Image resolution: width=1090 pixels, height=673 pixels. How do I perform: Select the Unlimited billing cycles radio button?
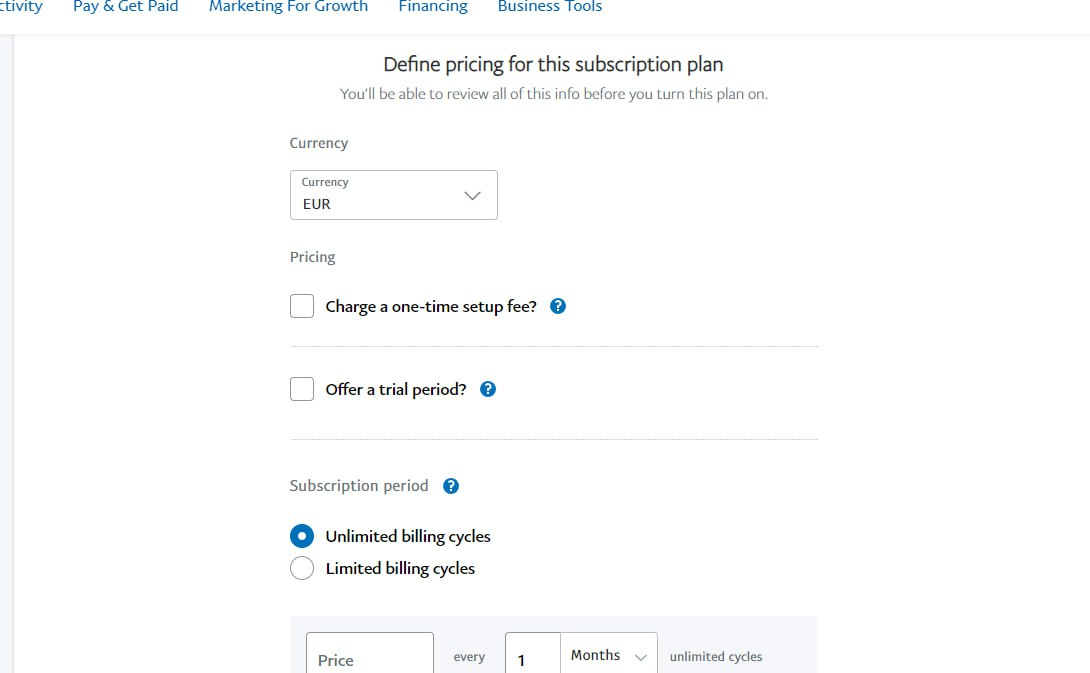302,536
